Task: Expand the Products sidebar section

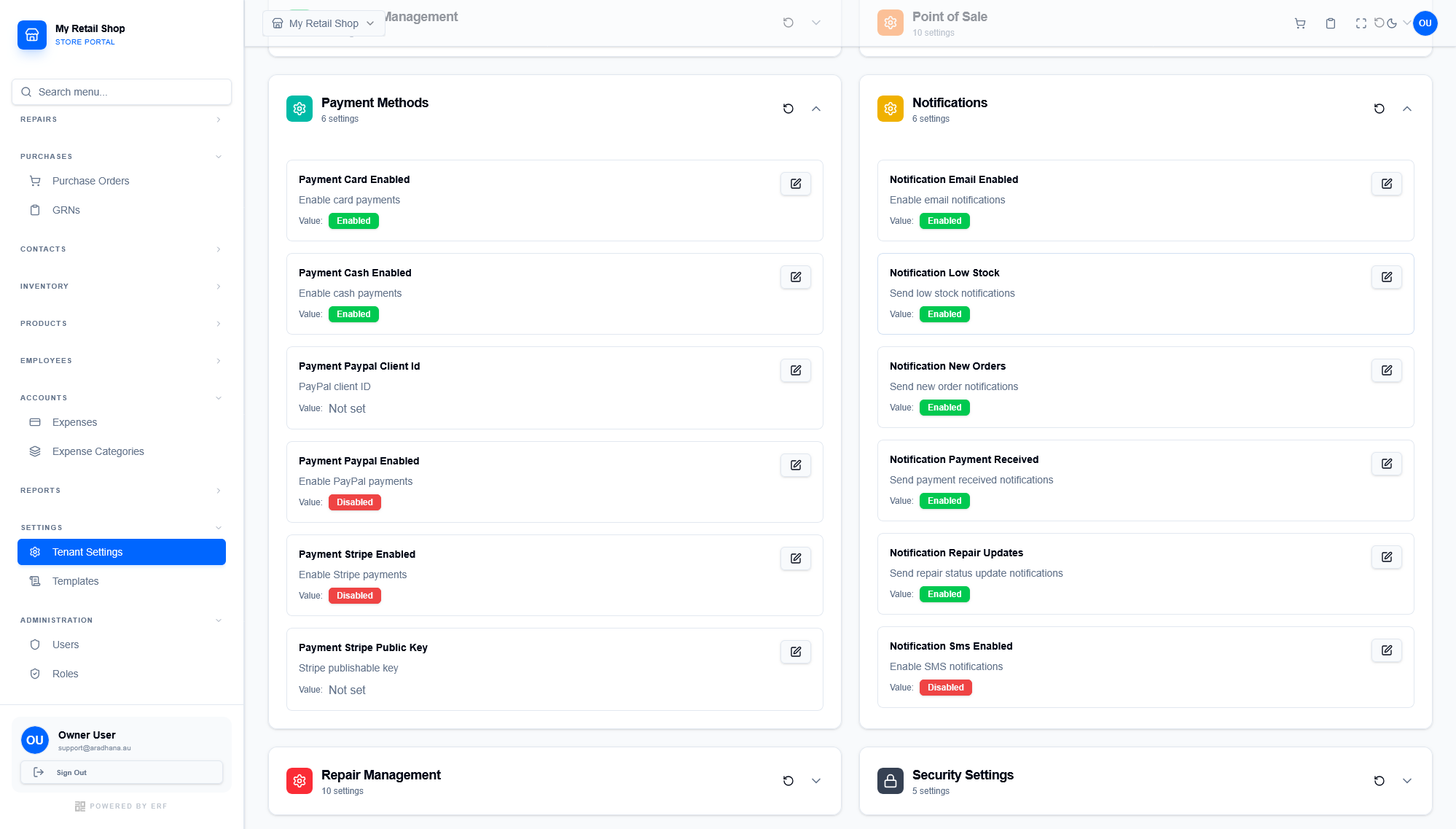Action: pyautogui.click(x=121, y=324)
